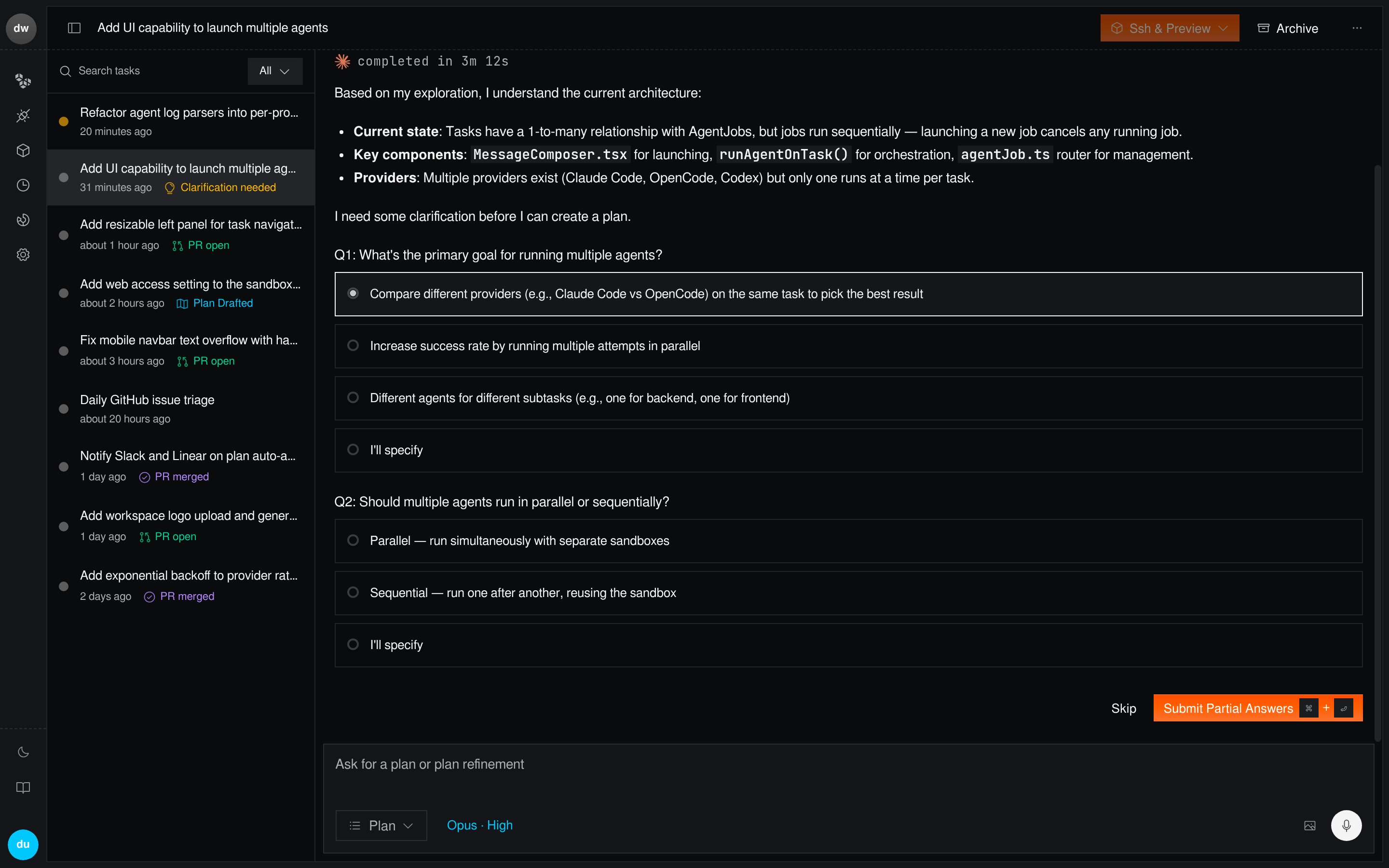The height and width of the screenshot is (868, 1389).
Task: Open the cubes icon in left rail
Action: tap(23, 81)
